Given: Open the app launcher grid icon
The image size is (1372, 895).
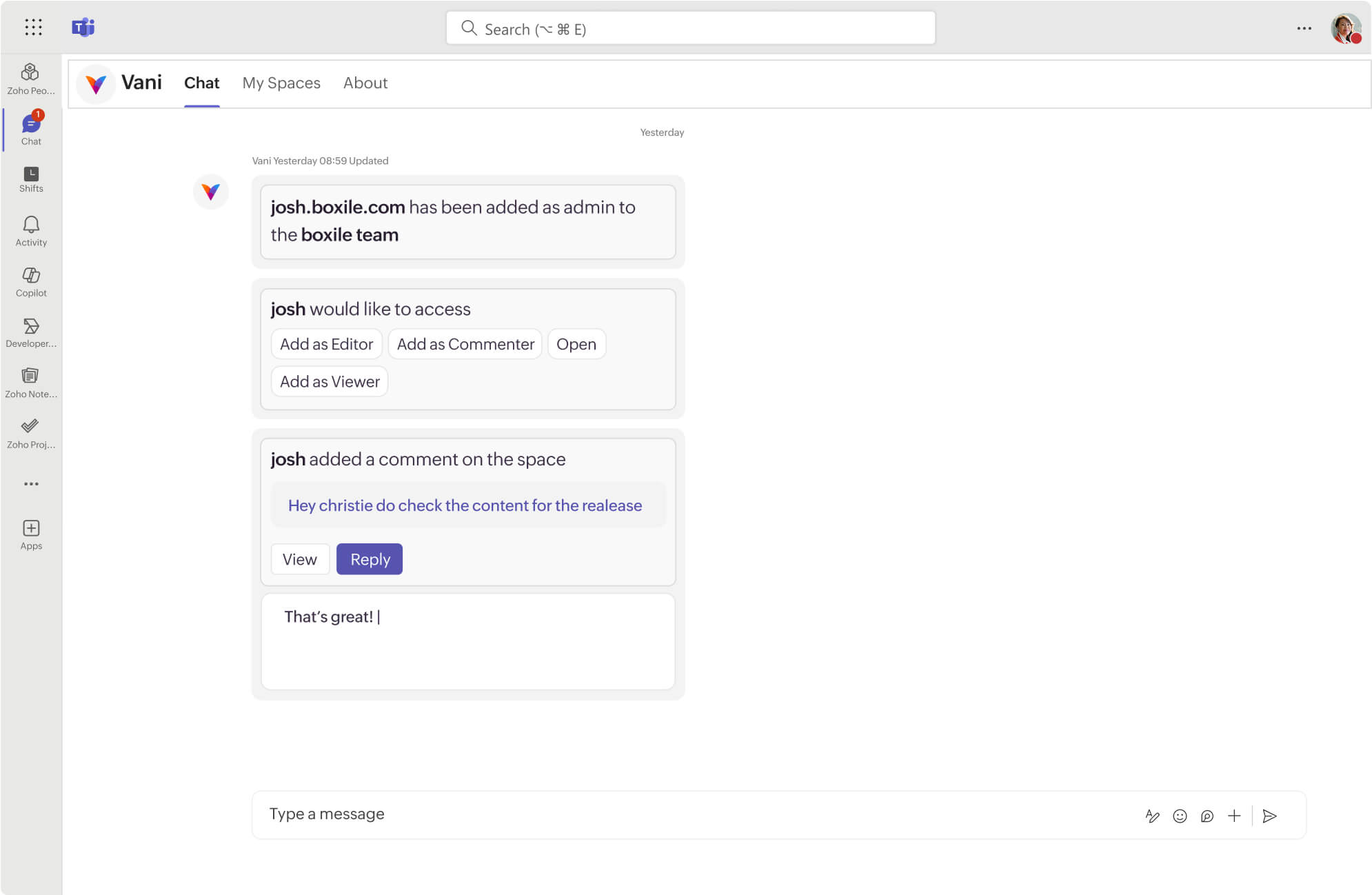Looking at the screenshot, I should pyautogui.click(x=33, y=28).
